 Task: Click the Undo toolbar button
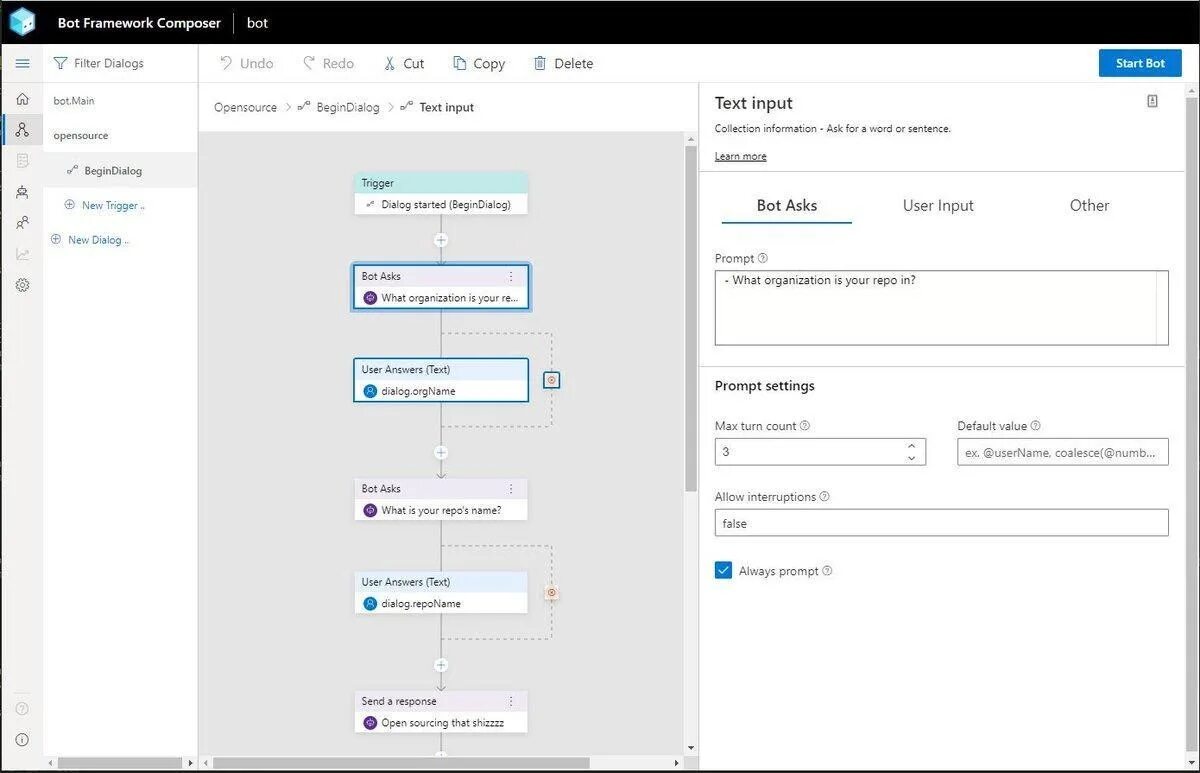pyautogui.click(x=246, y=63)
